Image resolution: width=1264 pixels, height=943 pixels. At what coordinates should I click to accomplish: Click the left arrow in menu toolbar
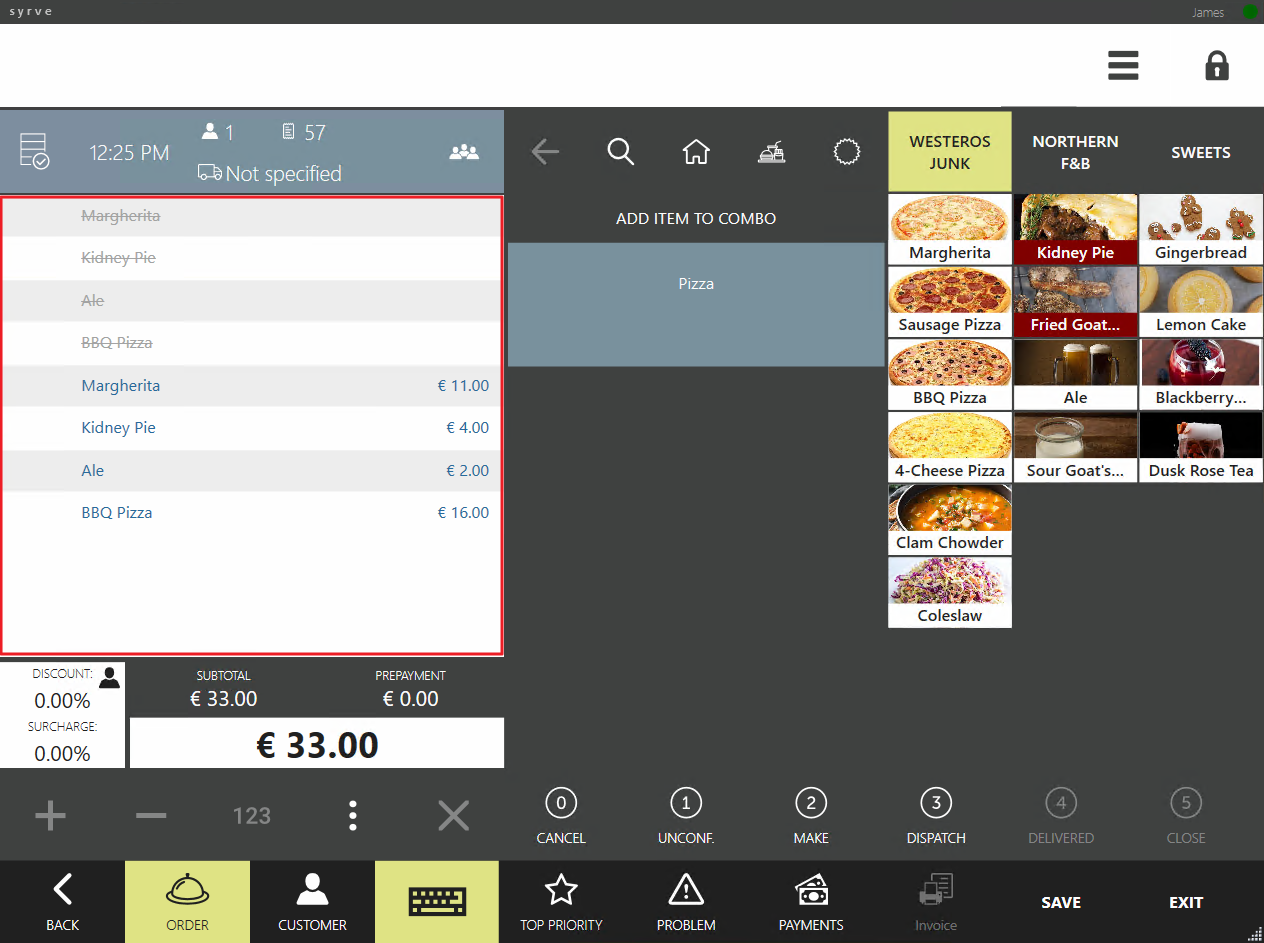(x=545, y=152)
